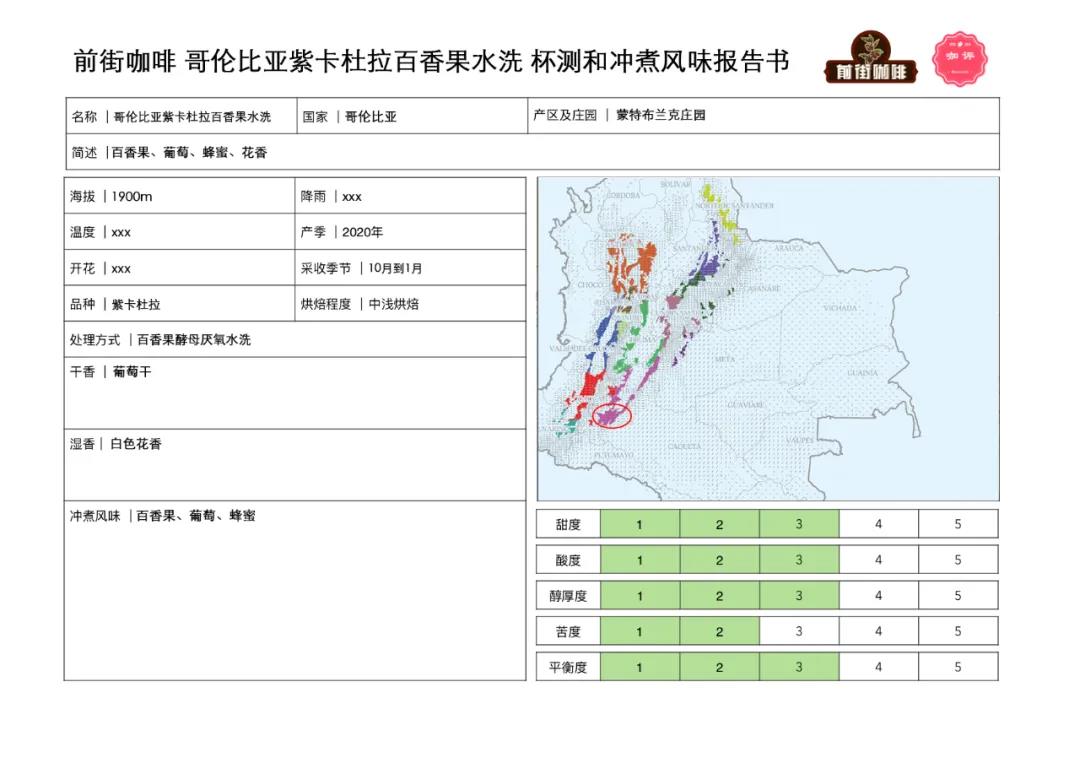The image size is (1080, 763).
Task: Click the 前街咖啡 brown logo
Action: pos(865,59)
